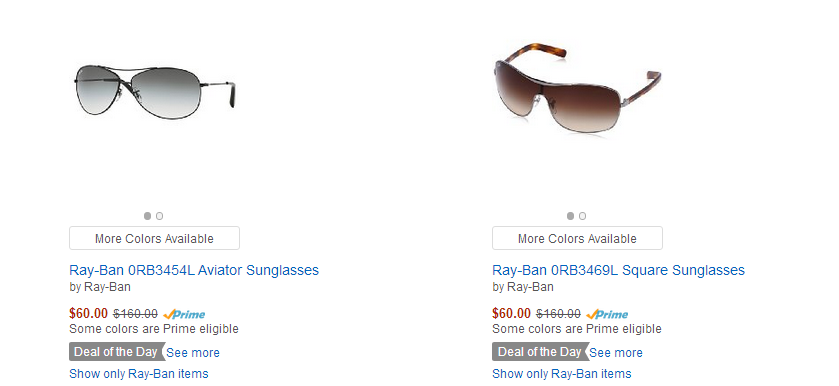839x386 pixels.
Task: Open the brown square sunglasses product image
Action: pyautogui.click(x=576, y=88)
